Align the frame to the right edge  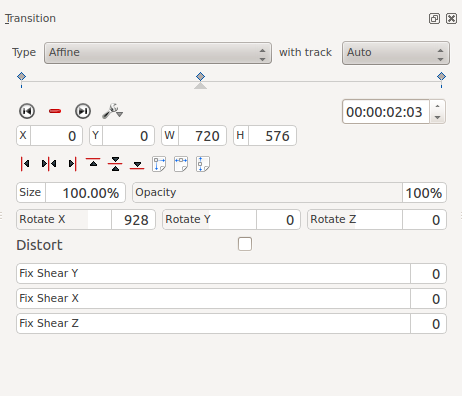point(72,164)
